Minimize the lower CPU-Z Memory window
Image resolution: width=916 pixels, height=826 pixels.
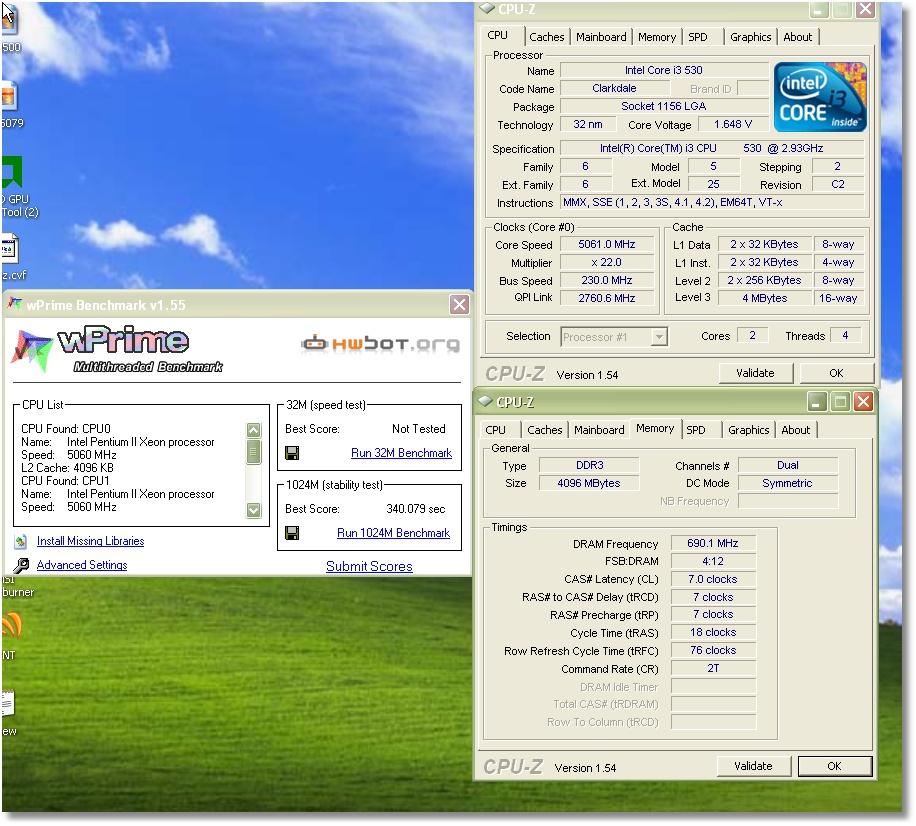(817, 401)
